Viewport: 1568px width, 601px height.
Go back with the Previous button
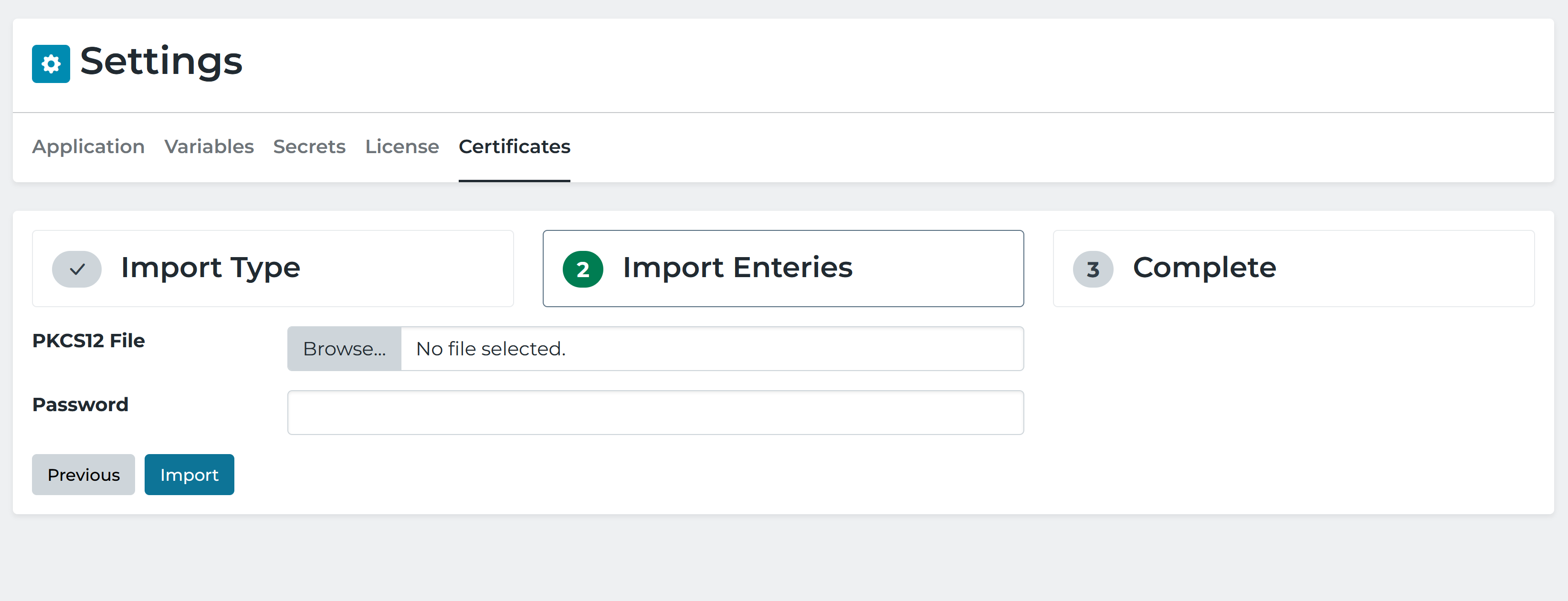click(x=84, y=475)
